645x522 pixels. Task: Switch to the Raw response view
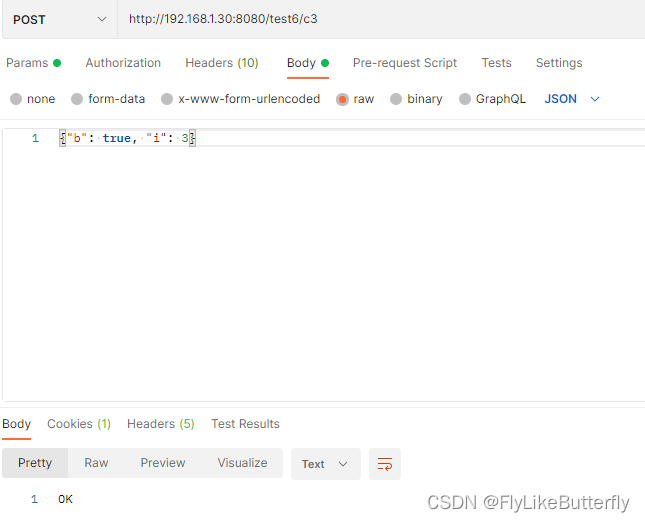(96, 463)
